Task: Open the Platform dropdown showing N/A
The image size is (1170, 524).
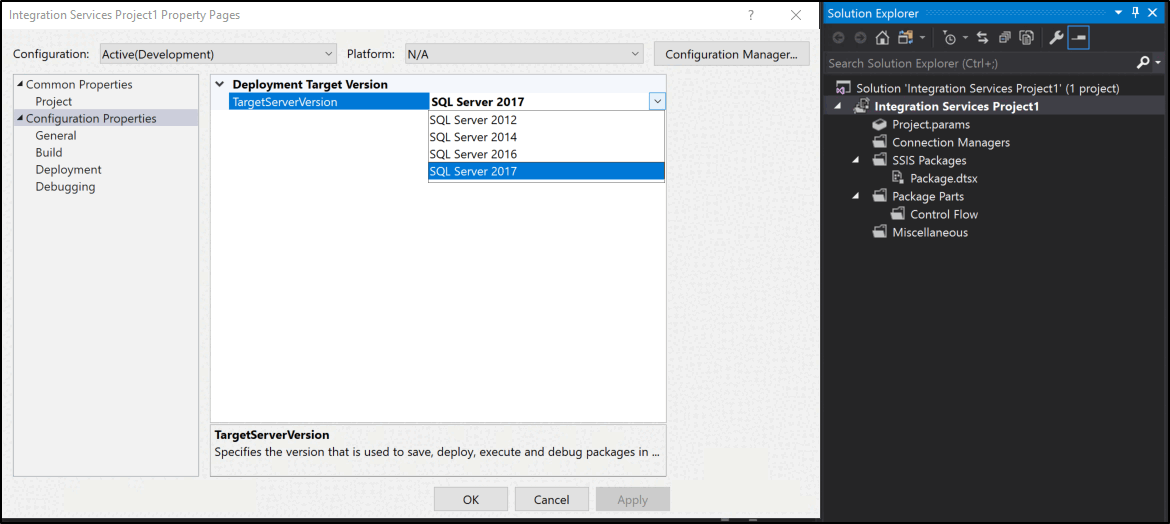Action: (523, 54)
